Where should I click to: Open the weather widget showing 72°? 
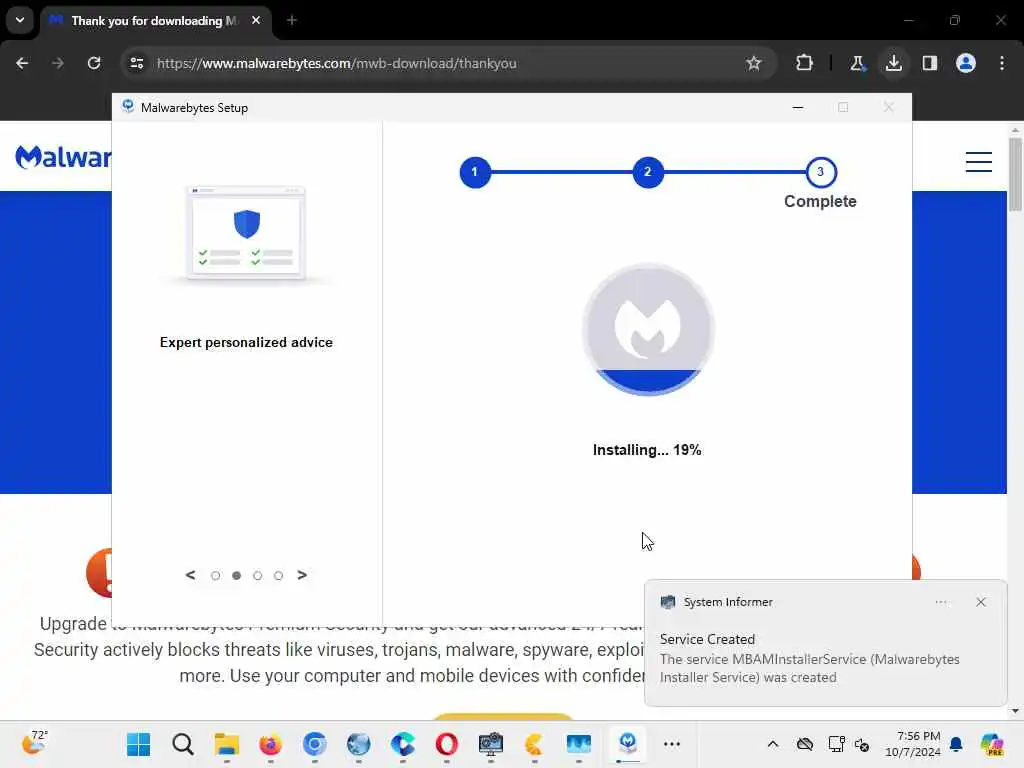pyautogui.click(x=34, y=743)
